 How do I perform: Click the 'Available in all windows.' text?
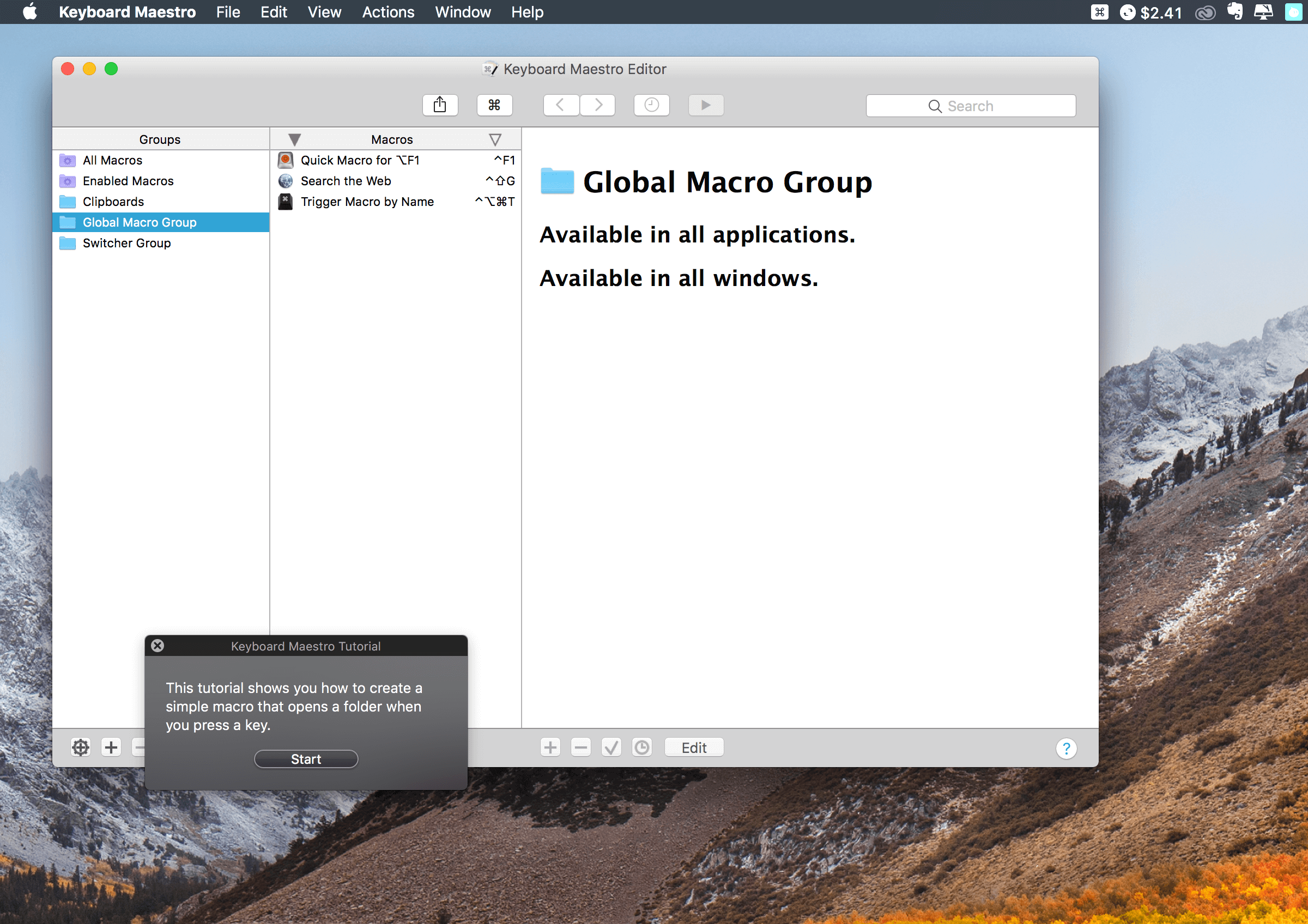coord(679,278)
